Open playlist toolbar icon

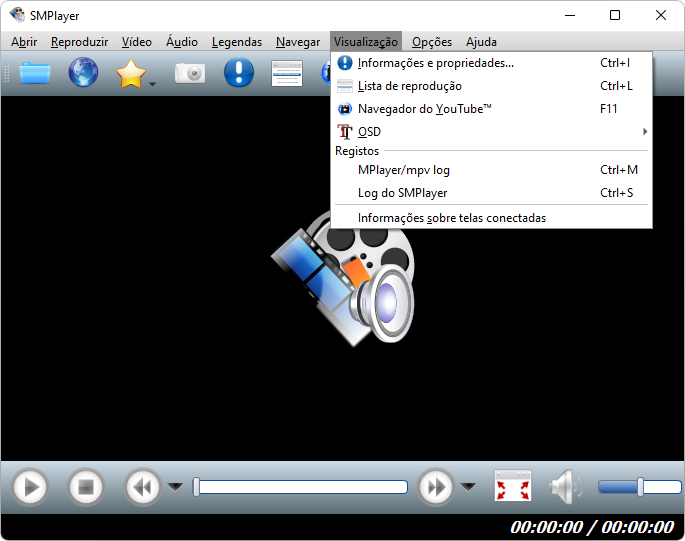coord(287,73)
